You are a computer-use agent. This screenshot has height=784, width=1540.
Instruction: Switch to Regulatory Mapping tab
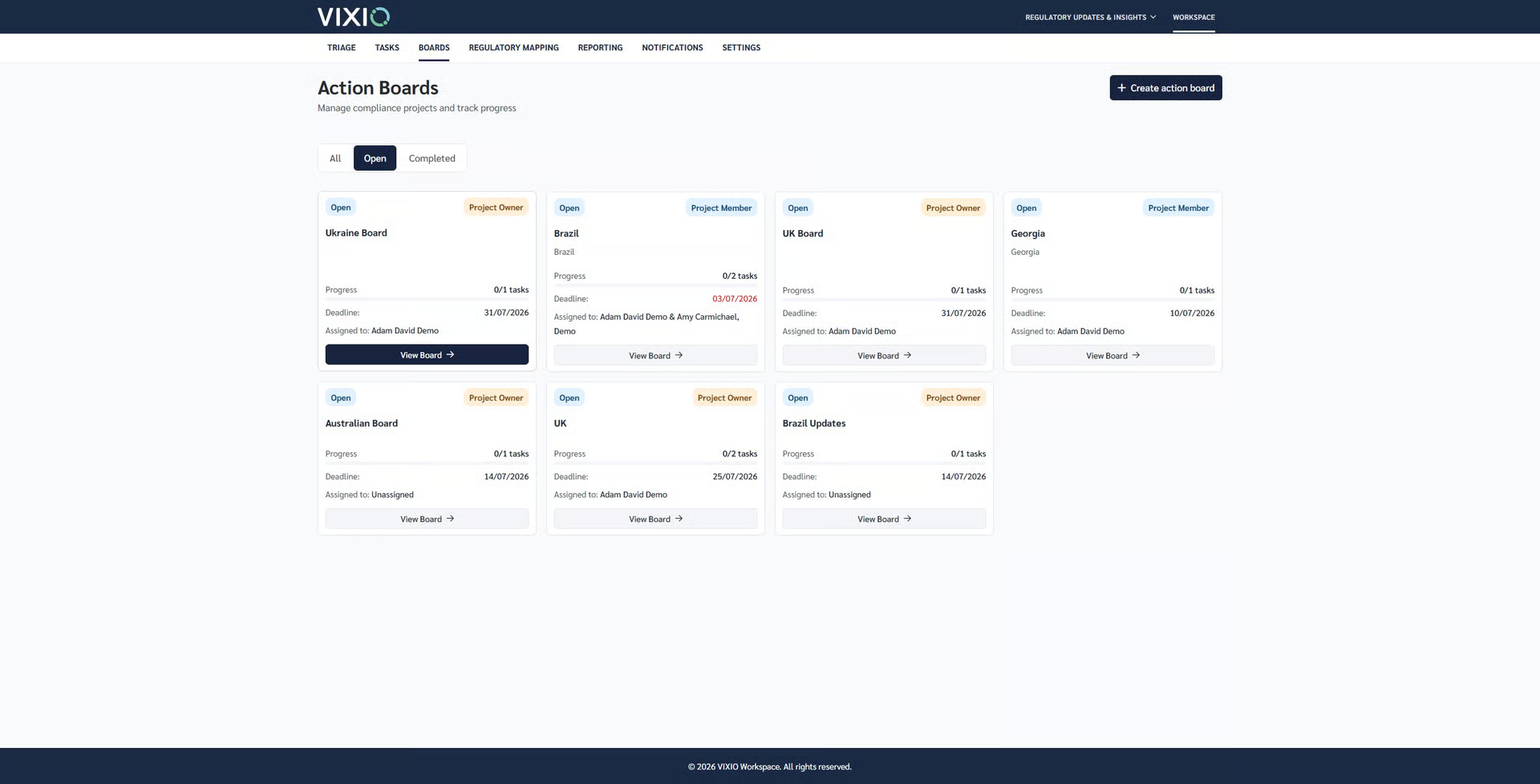pyautogui.click(x=513, y=47)
